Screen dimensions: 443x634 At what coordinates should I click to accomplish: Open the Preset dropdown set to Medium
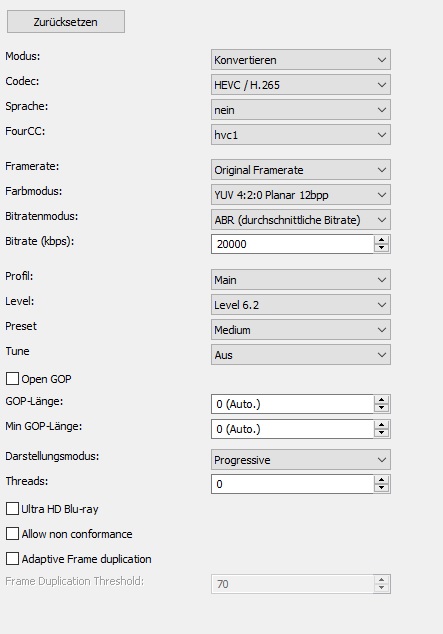pos(301,330)
